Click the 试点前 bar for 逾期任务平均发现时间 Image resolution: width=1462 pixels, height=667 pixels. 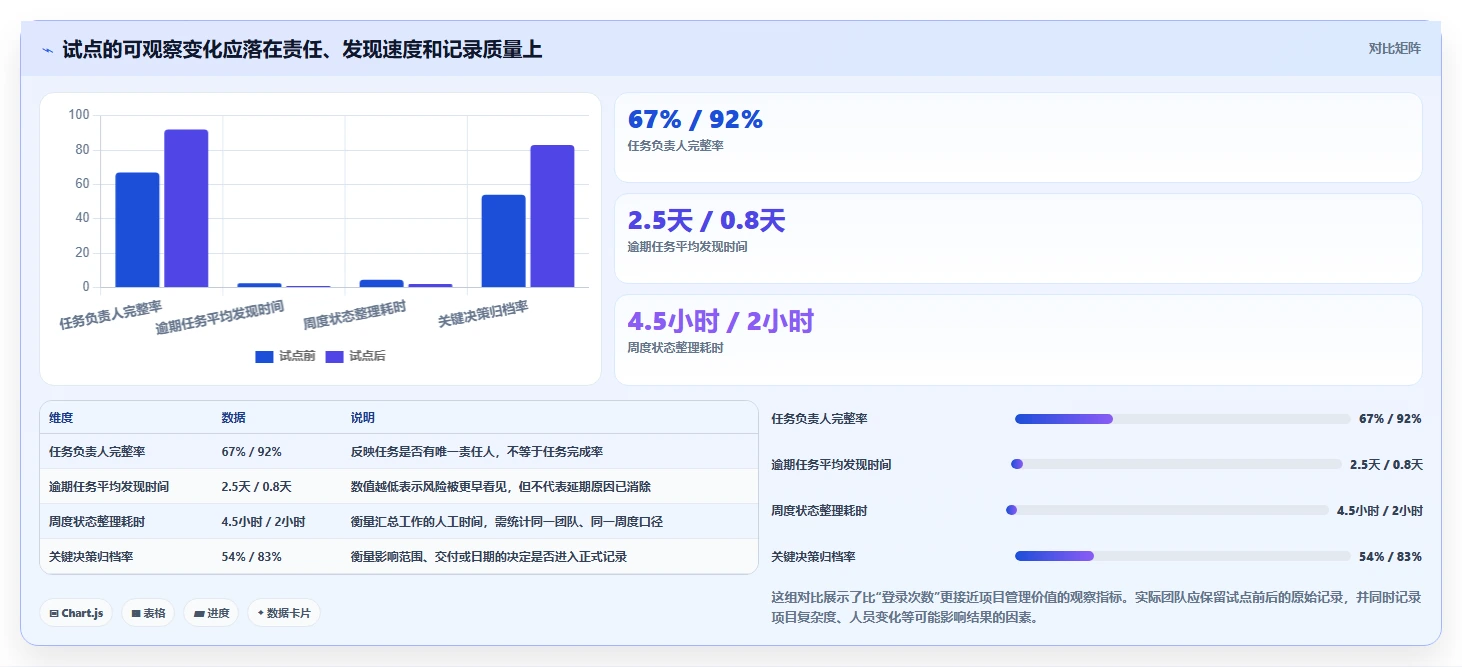pos(259,285)
